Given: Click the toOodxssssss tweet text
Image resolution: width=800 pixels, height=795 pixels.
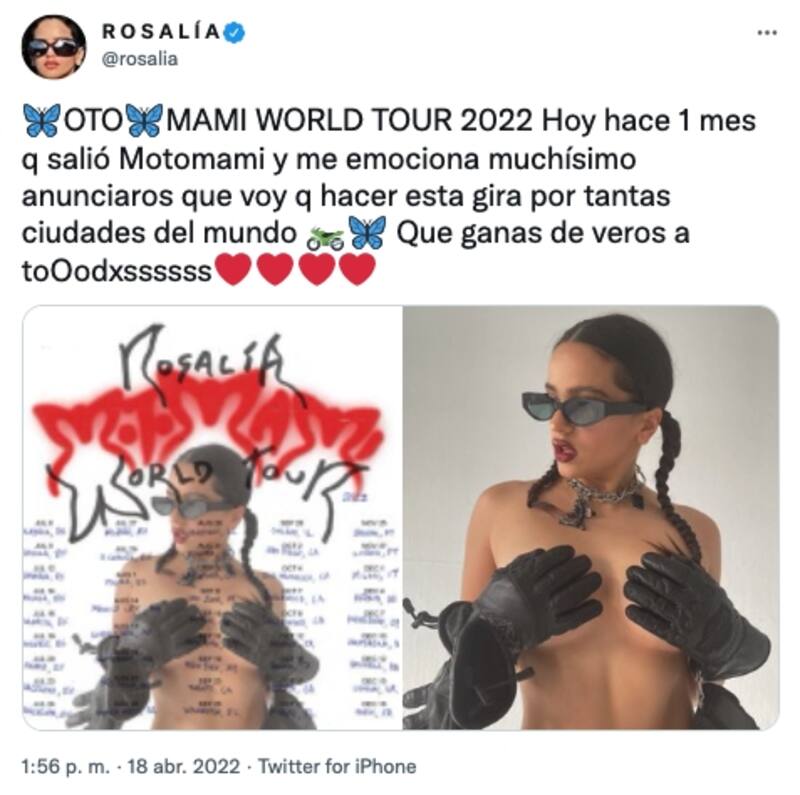Looking at the screenshot, I should click(x=117, y=271).
